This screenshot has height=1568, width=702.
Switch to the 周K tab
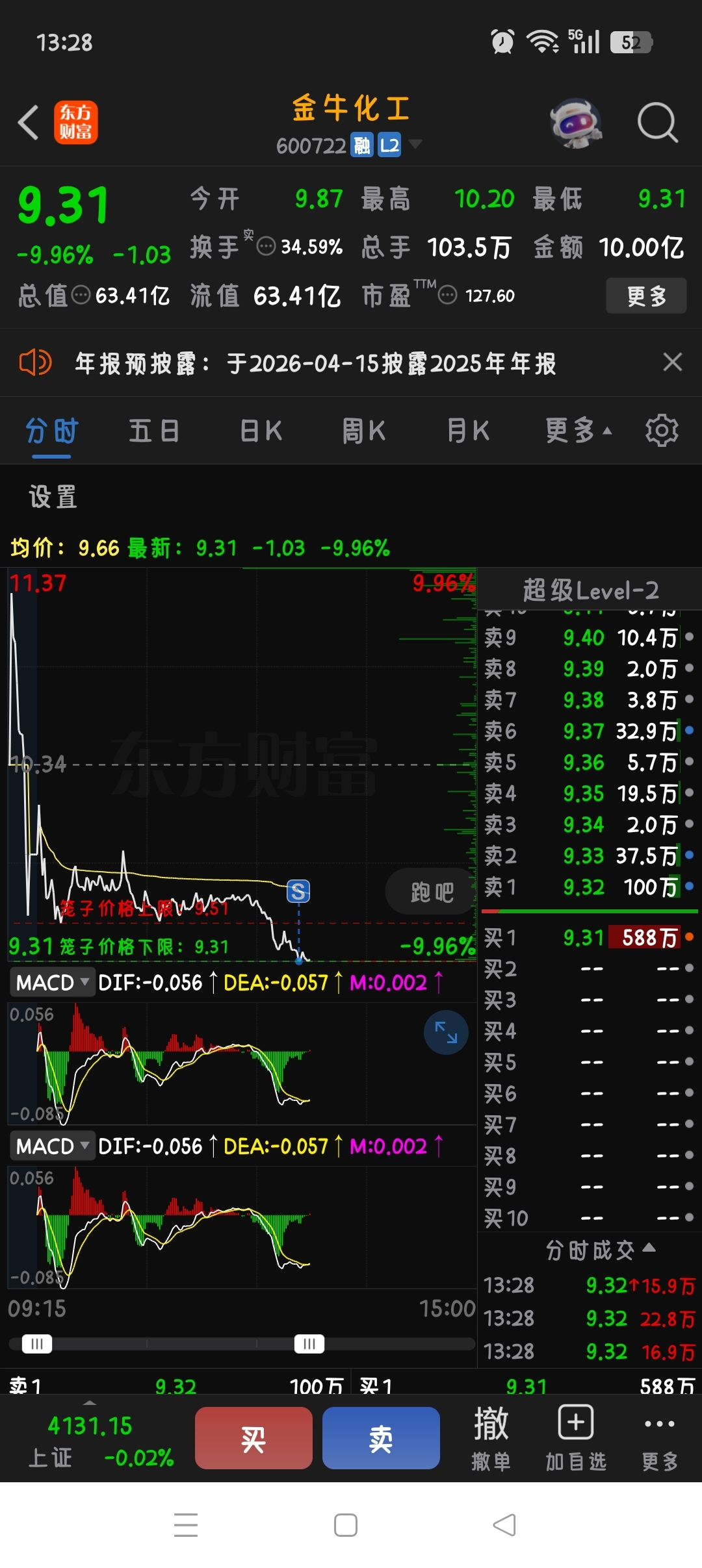point(364,431)
